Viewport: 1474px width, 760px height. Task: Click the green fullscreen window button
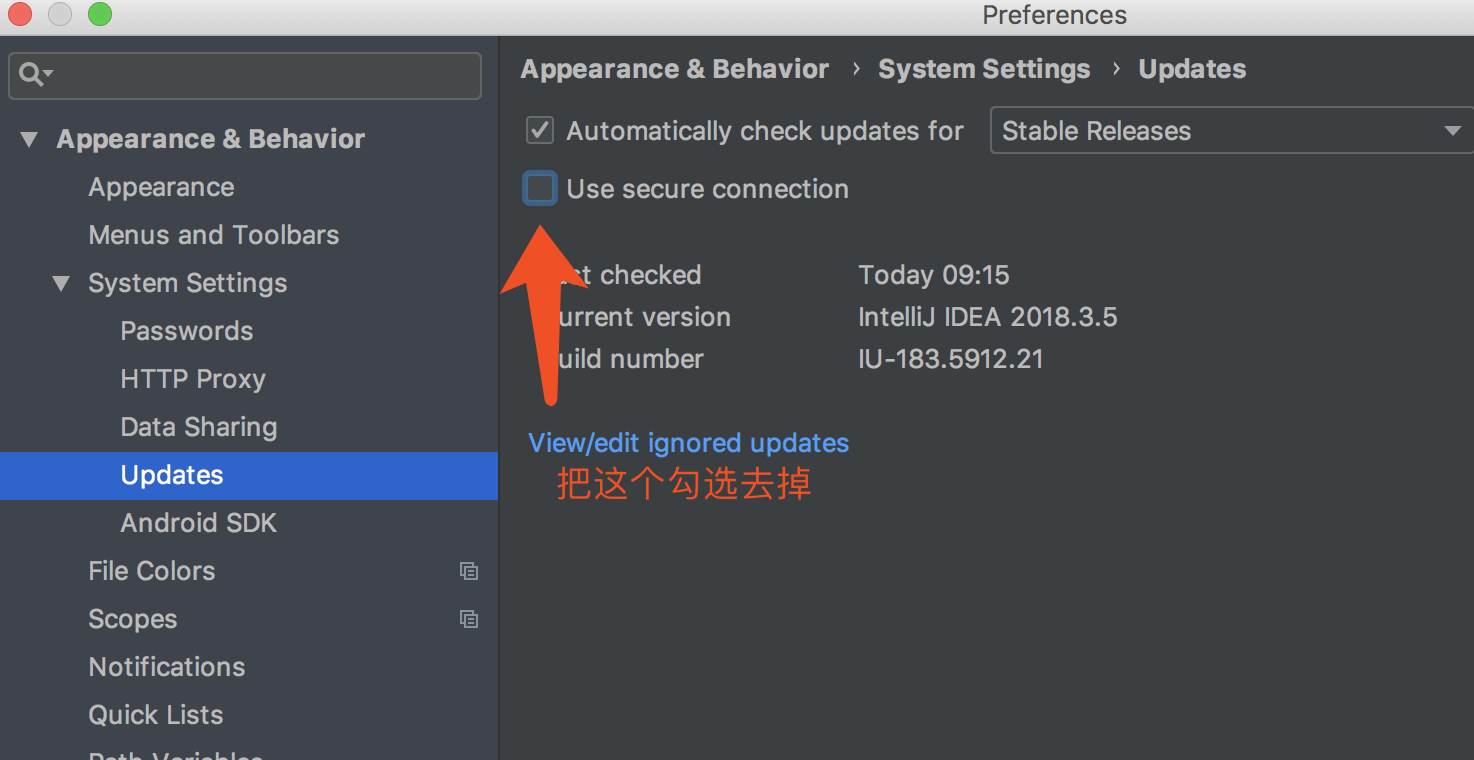(x=100, y=14)
